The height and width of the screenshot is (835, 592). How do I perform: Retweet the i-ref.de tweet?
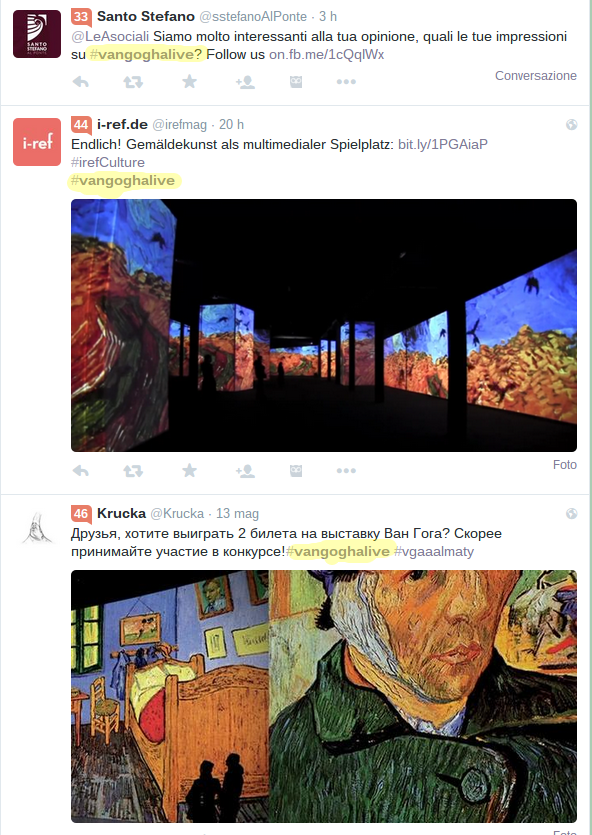click(133, 471)
